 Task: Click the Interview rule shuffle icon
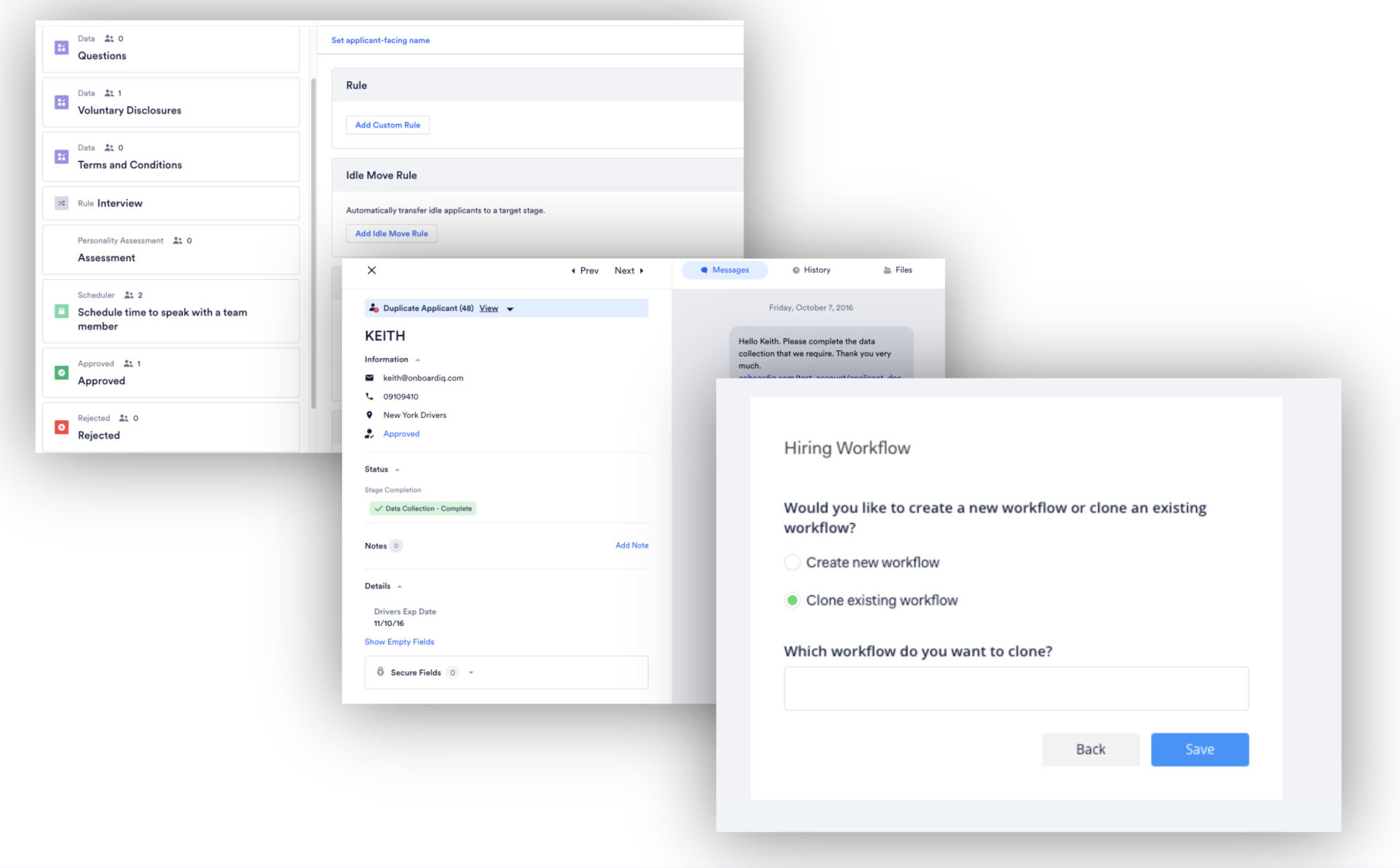[x=62, y=204]
